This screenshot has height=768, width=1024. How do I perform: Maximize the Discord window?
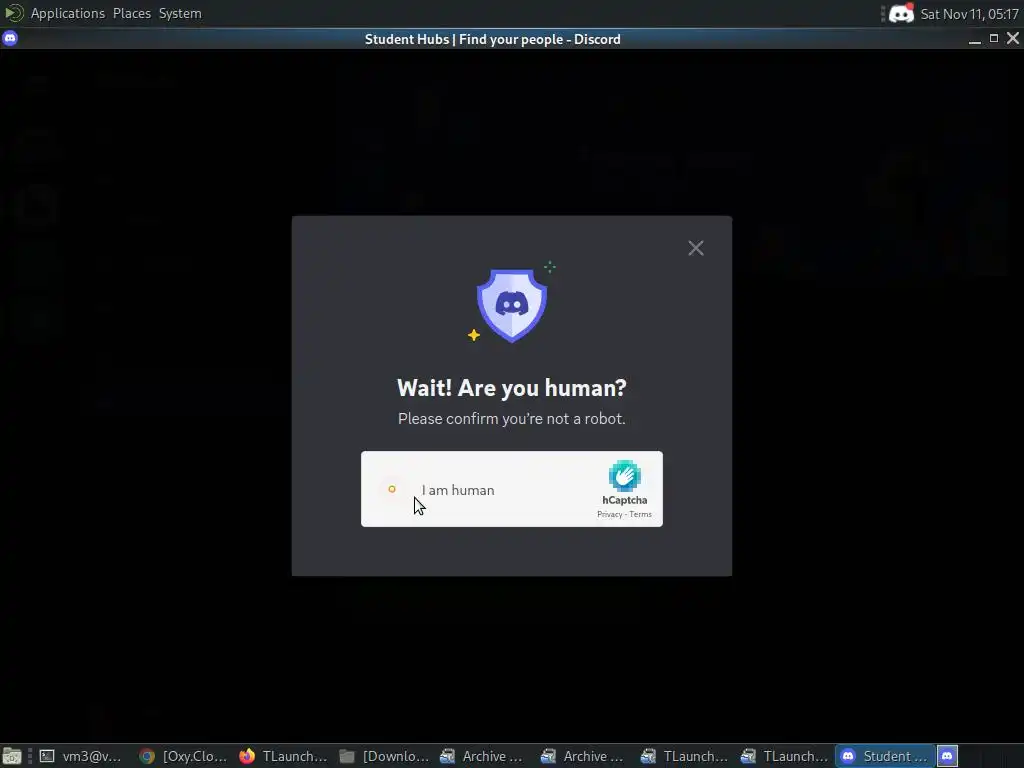[994, 39]
